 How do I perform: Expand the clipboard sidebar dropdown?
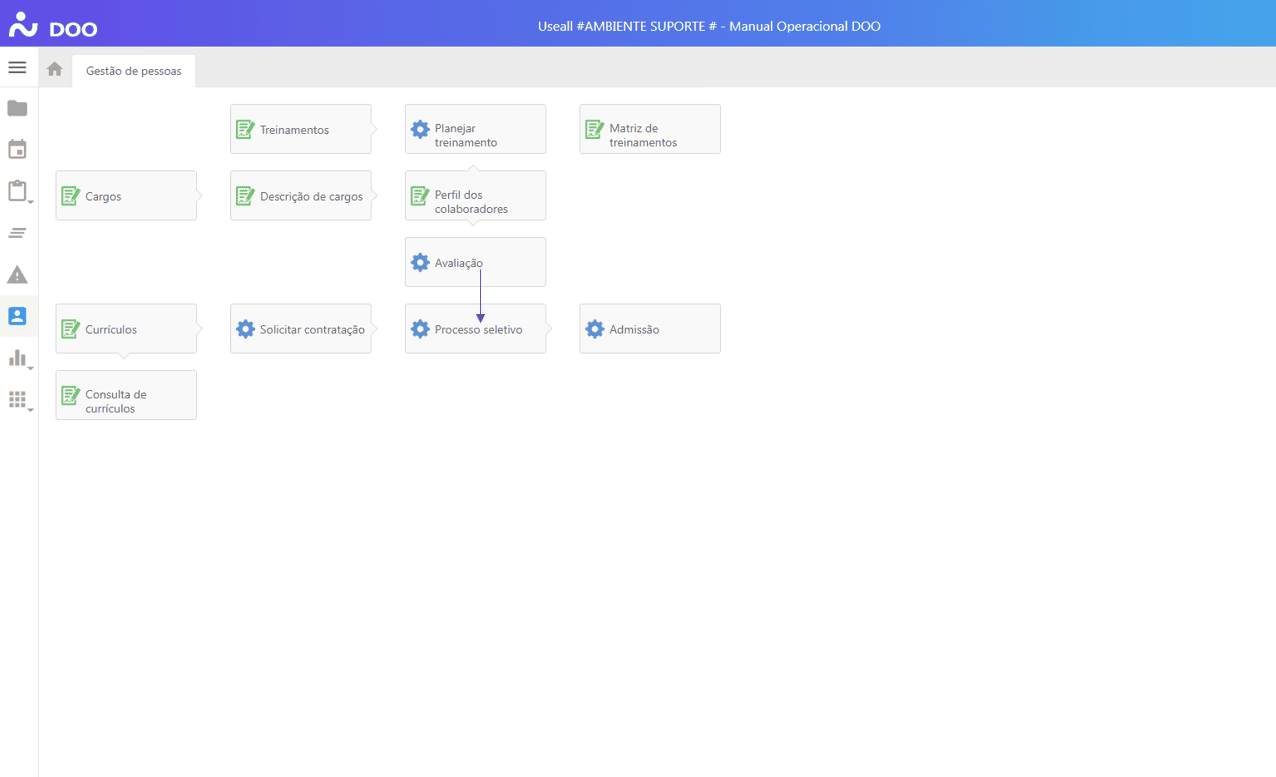click(18, 191)
